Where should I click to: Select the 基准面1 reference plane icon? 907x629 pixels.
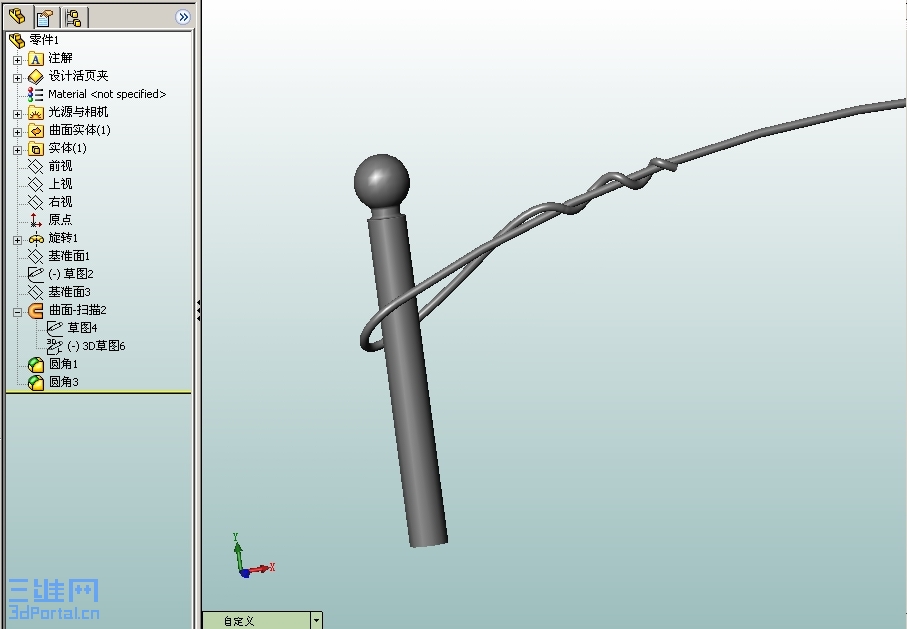click(x=36, y=256)
